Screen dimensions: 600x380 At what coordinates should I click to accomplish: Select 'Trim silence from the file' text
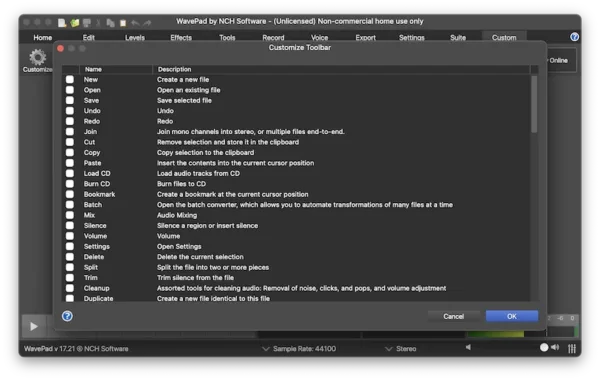click(195, 278)
